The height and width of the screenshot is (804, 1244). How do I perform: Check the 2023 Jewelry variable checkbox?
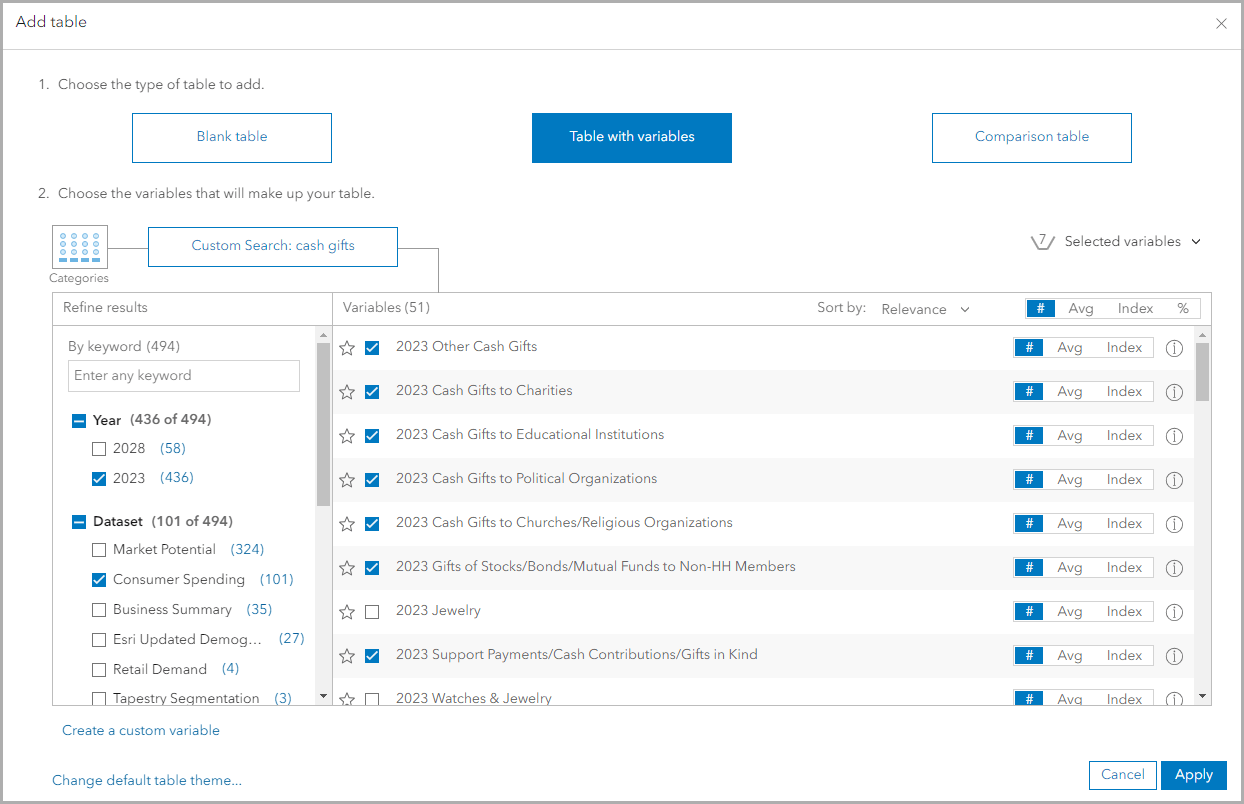click(x=372, y=612)
